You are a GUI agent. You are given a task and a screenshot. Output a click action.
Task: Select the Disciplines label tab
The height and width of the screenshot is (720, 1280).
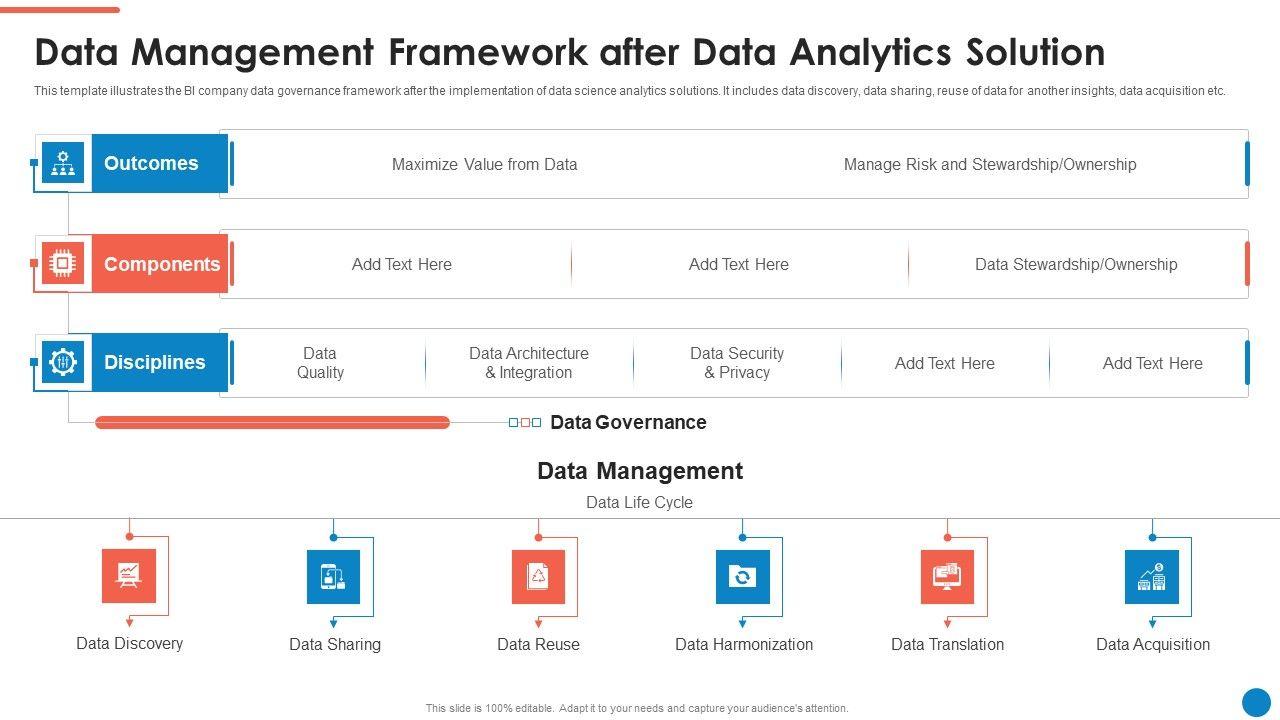coord(154,362)
